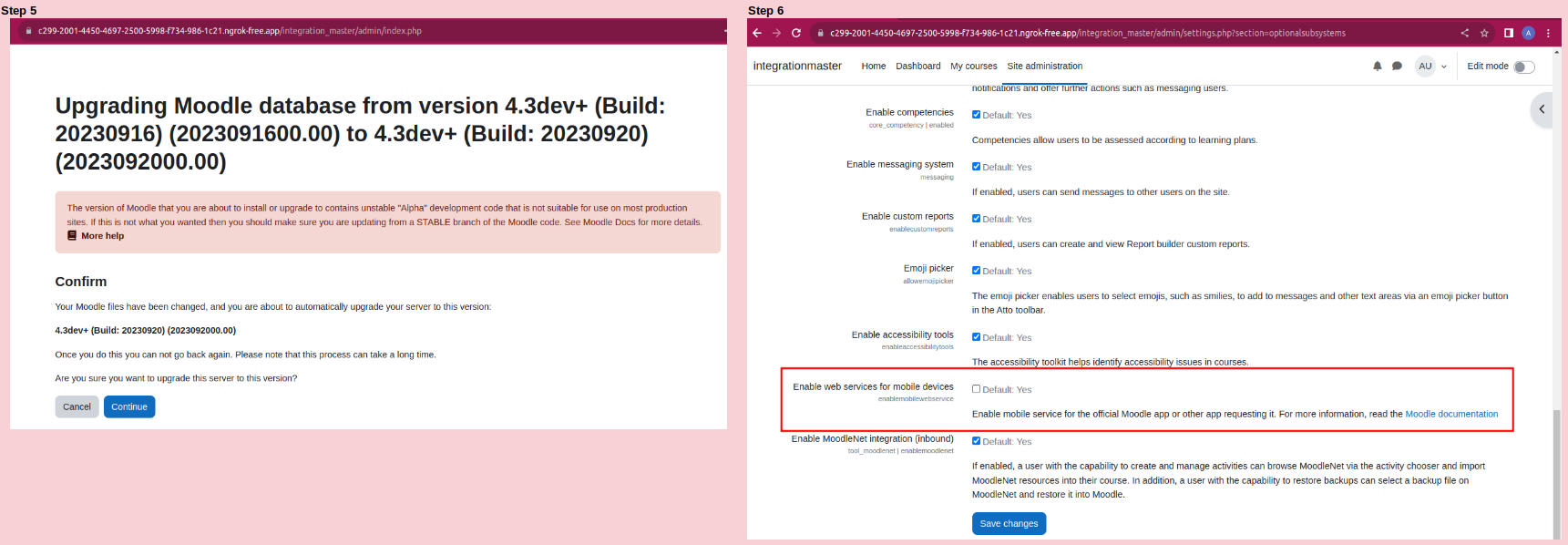Open the My courses menu item
Image resolution: width=1568 pixels, height=545 pixels.
(973, 66)
